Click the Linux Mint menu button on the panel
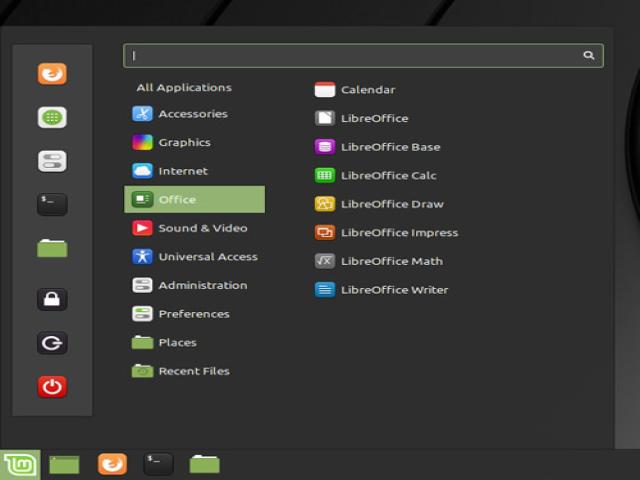The width and height of the screenshot is (640, 480). point(20,465)
